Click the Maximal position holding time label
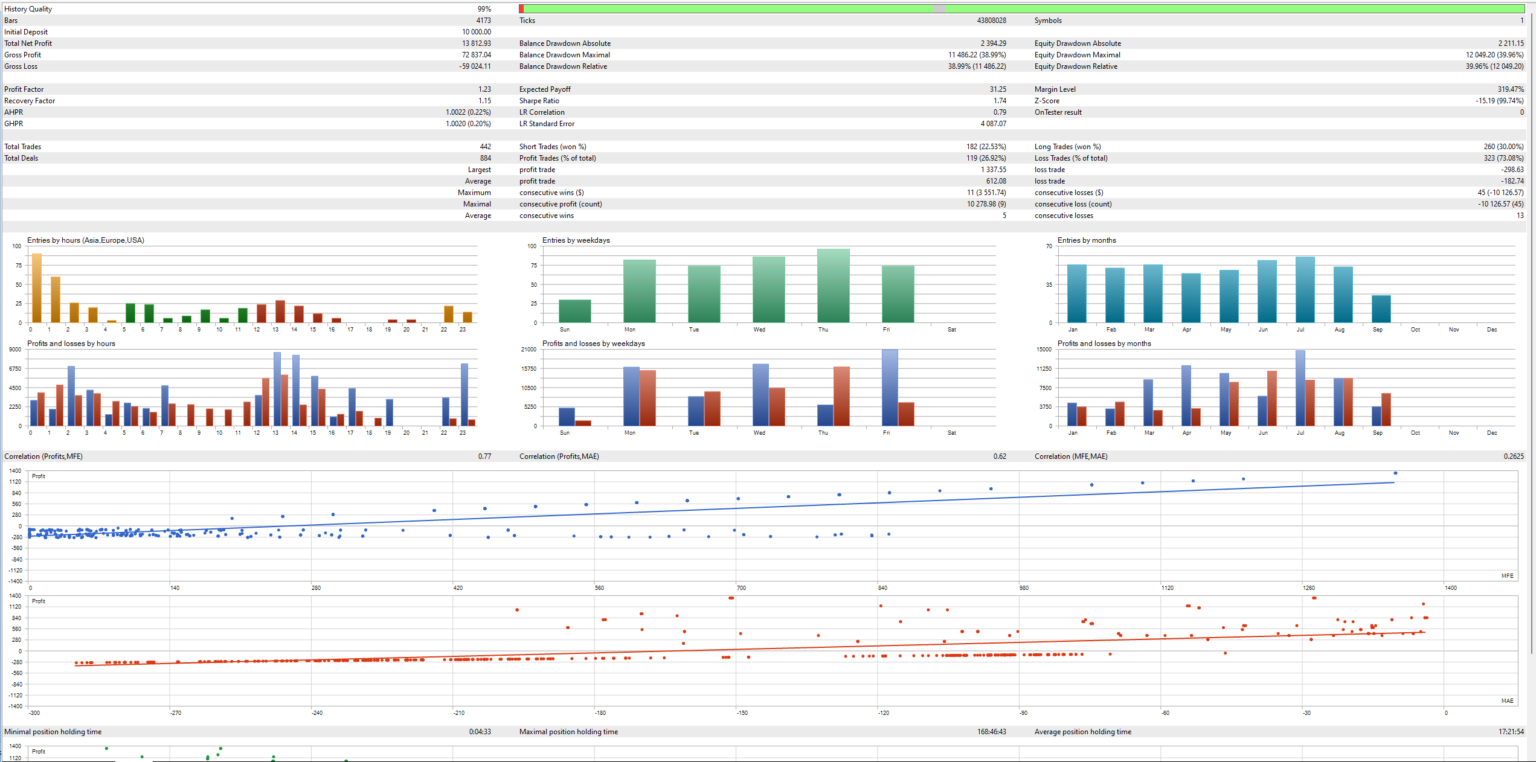1536x762 pixels. coord(568,732)
